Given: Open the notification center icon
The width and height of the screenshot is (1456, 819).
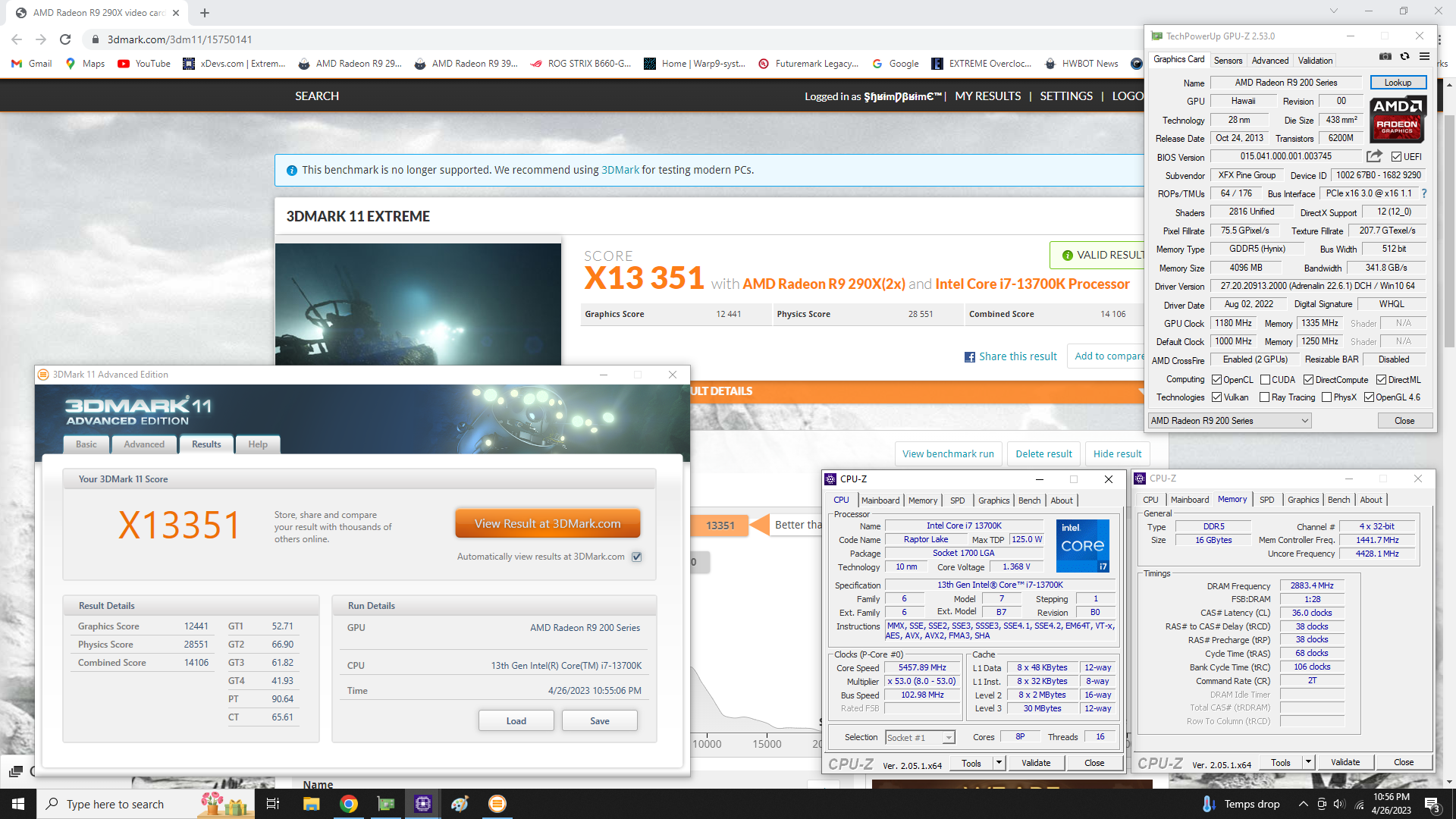Looking at the screenshot, I should pyautogui.click(x=1432, y=804).
